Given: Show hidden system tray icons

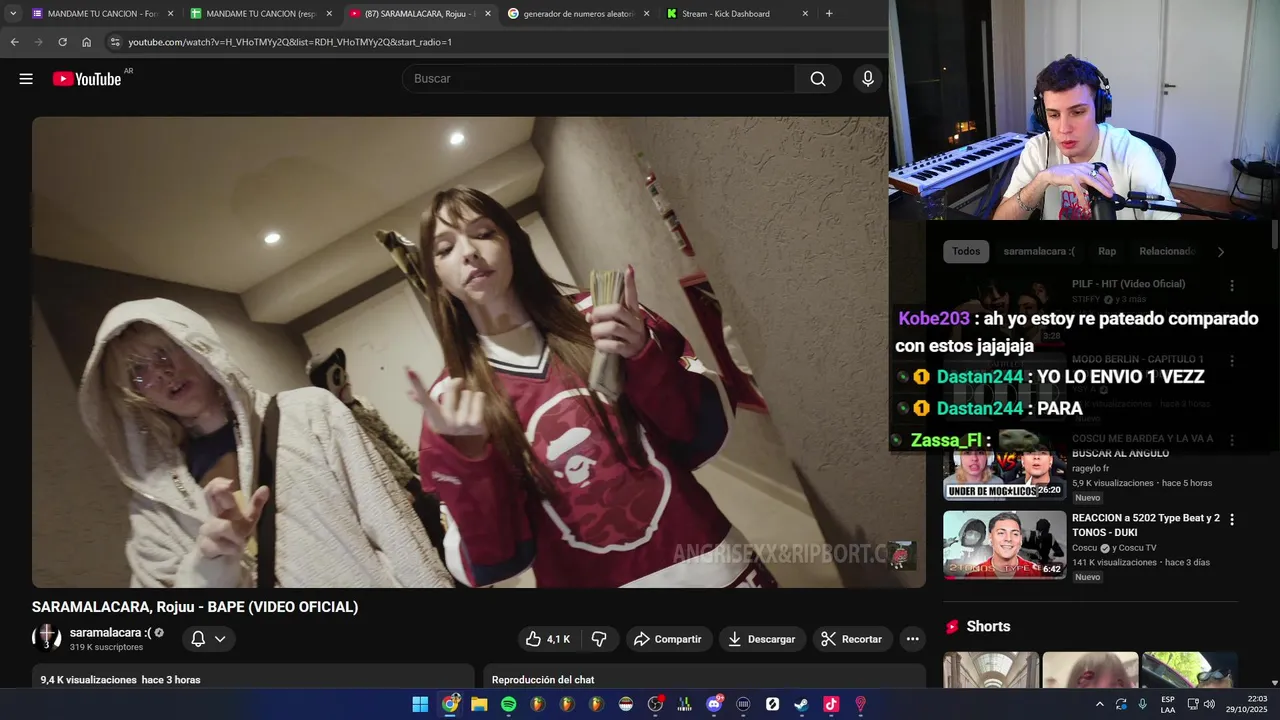Looking at the screenshot, I should [x=1100, y=704].
